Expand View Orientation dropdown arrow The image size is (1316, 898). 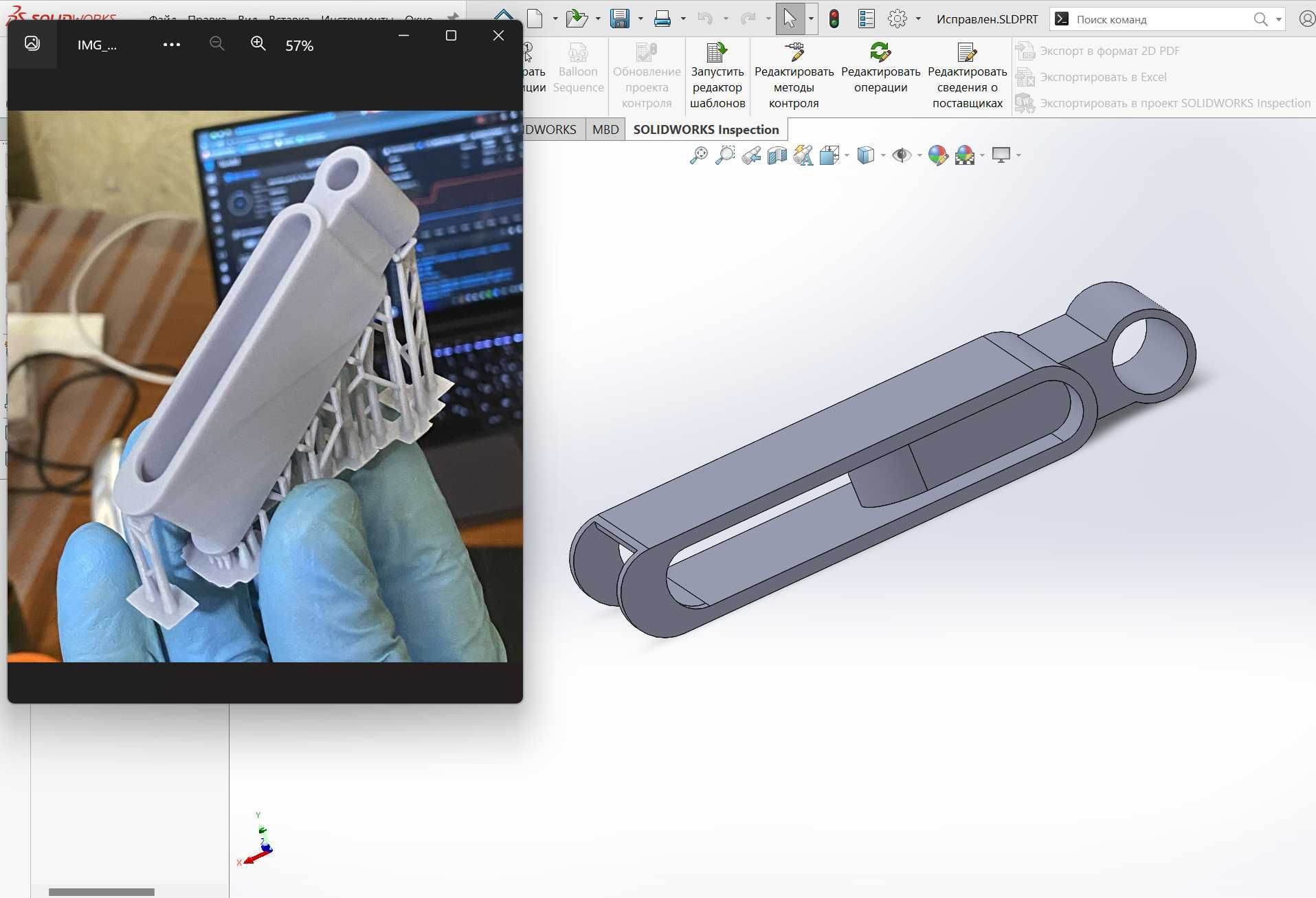click(847, 155)
